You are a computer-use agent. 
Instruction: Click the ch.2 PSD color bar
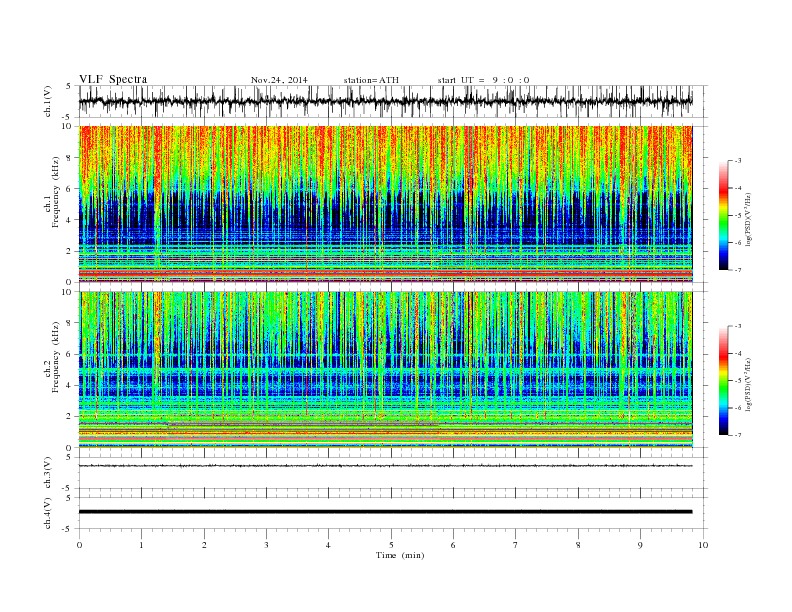click(723, 381)
